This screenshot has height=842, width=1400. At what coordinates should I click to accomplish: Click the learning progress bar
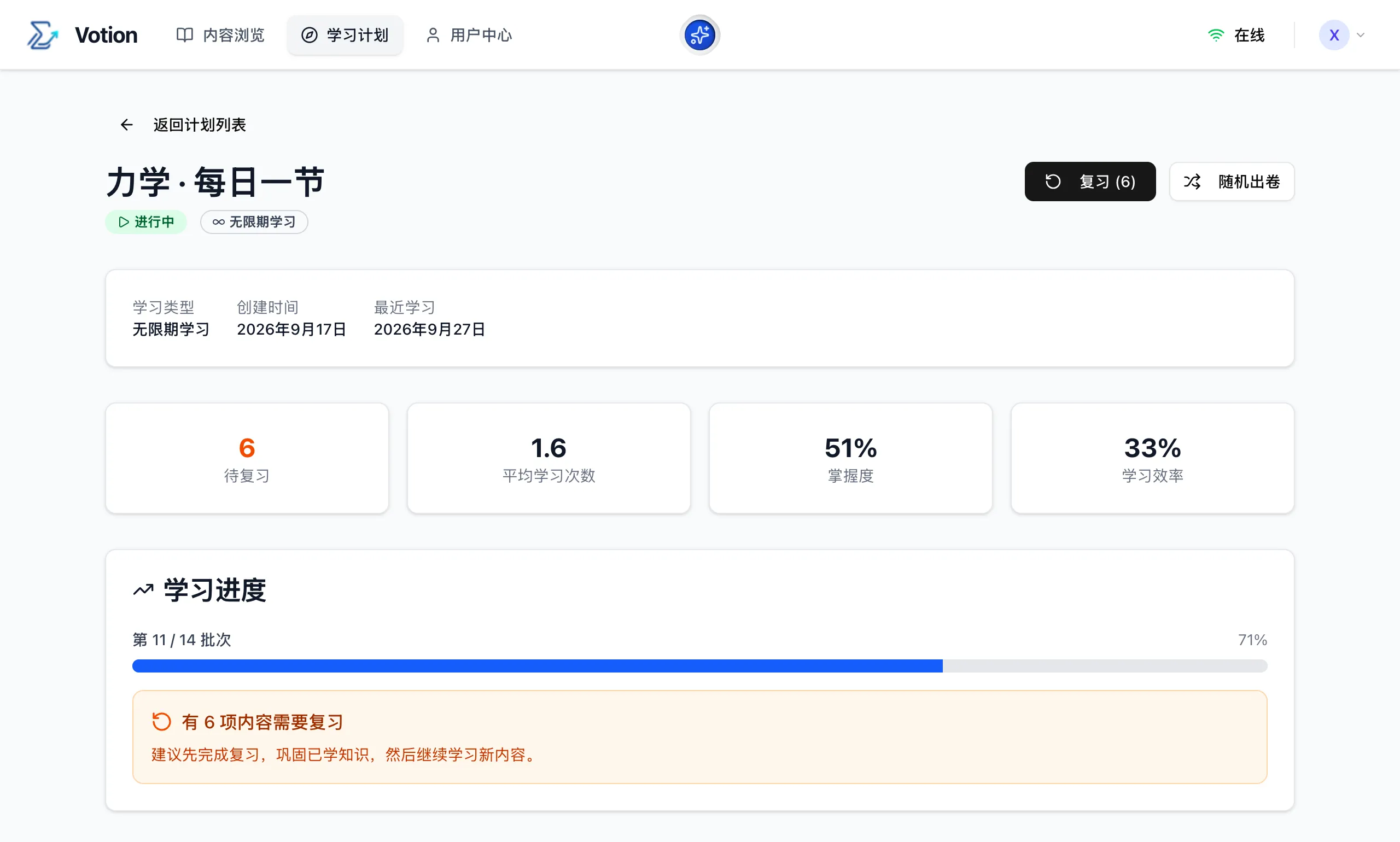(x=699, y=666)
